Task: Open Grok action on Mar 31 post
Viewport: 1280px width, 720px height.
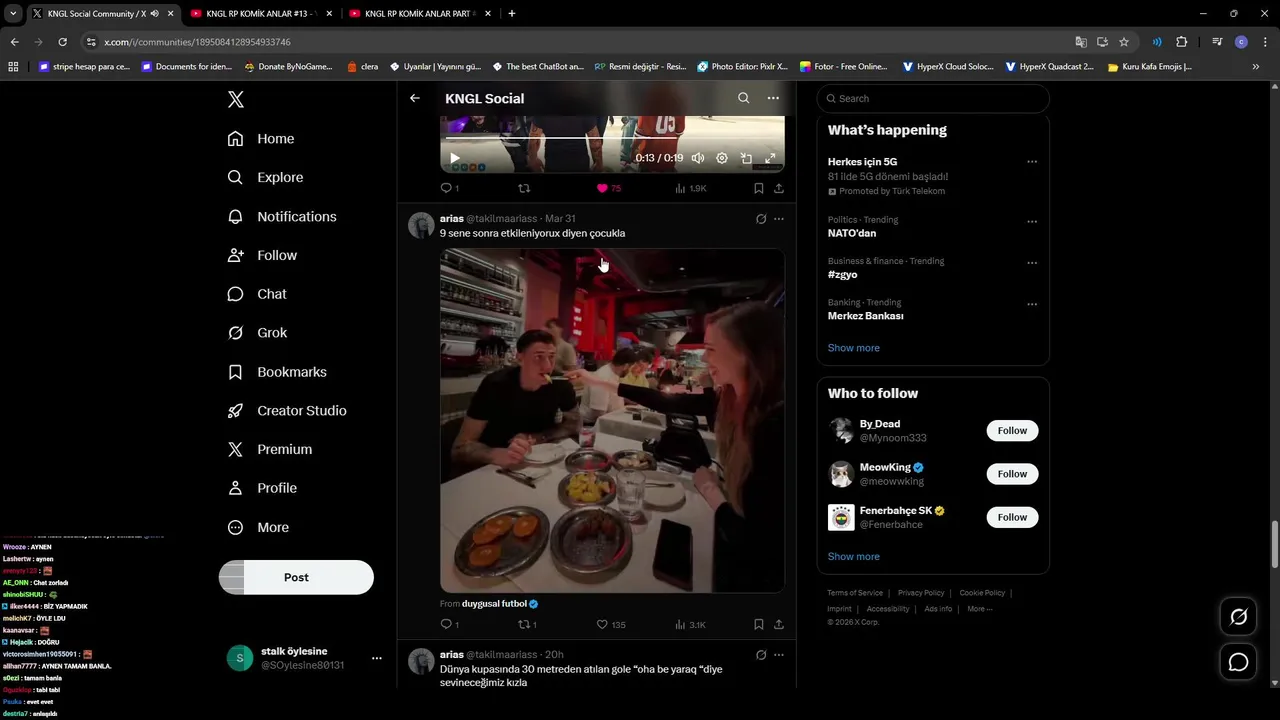Action: (x=760, y=219)
